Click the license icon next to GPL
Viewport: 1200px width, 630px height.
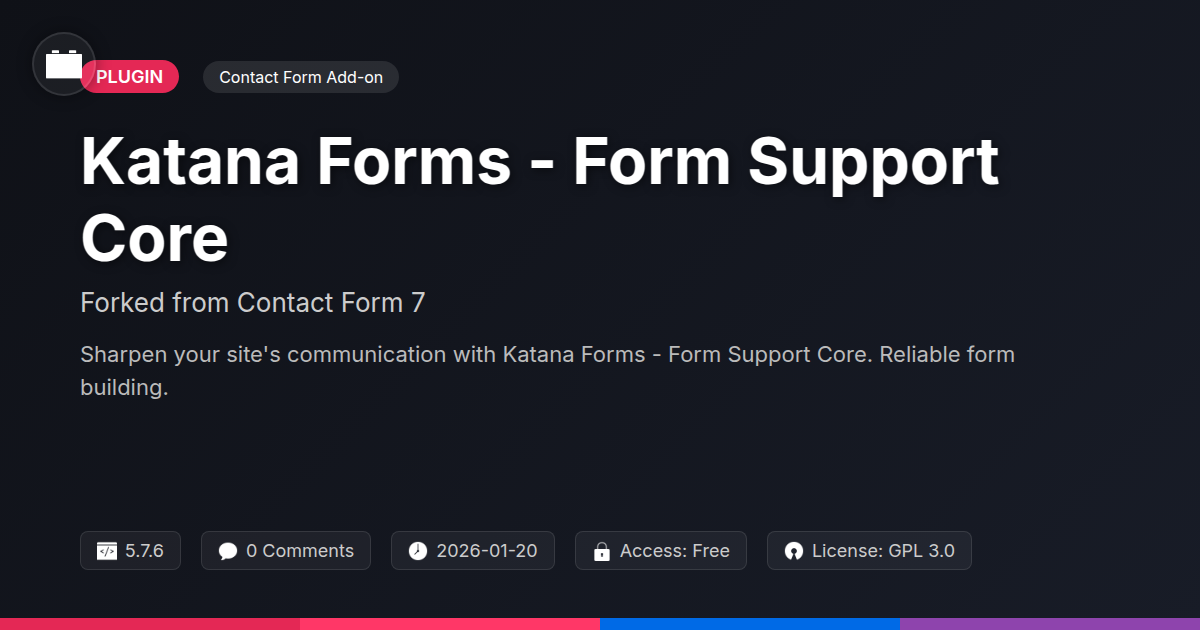794,551
